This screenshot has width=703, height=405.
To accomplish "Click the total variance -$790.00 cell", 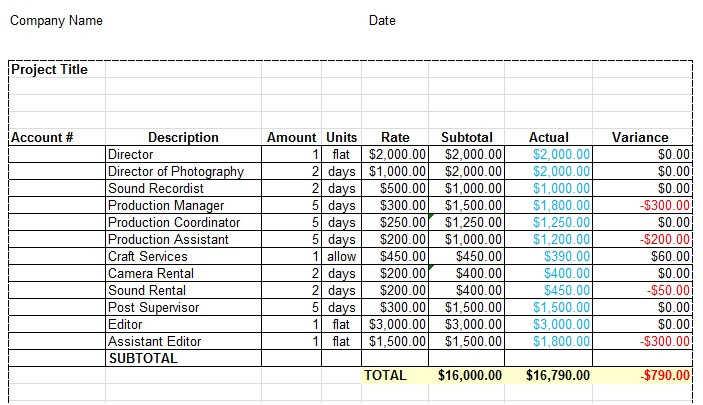I will pos(642,375).
